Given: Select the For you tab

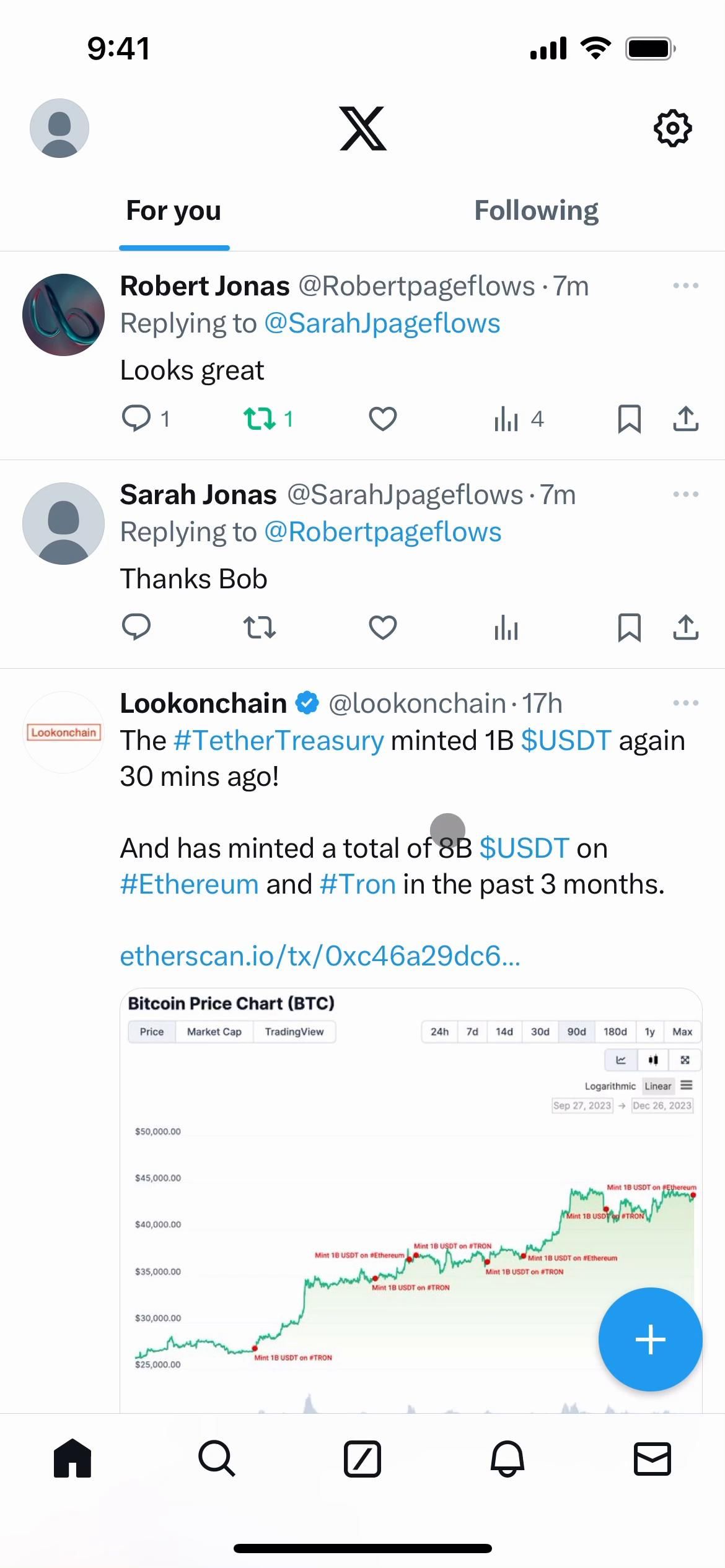Looking at the screenshot, I should tap(174, 211).
